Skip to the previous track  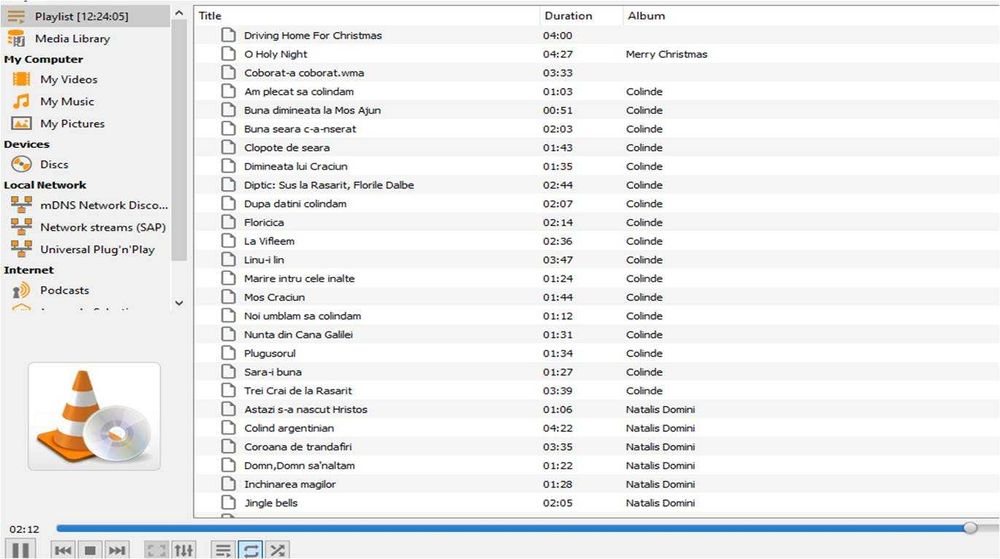tap(62, 550)
